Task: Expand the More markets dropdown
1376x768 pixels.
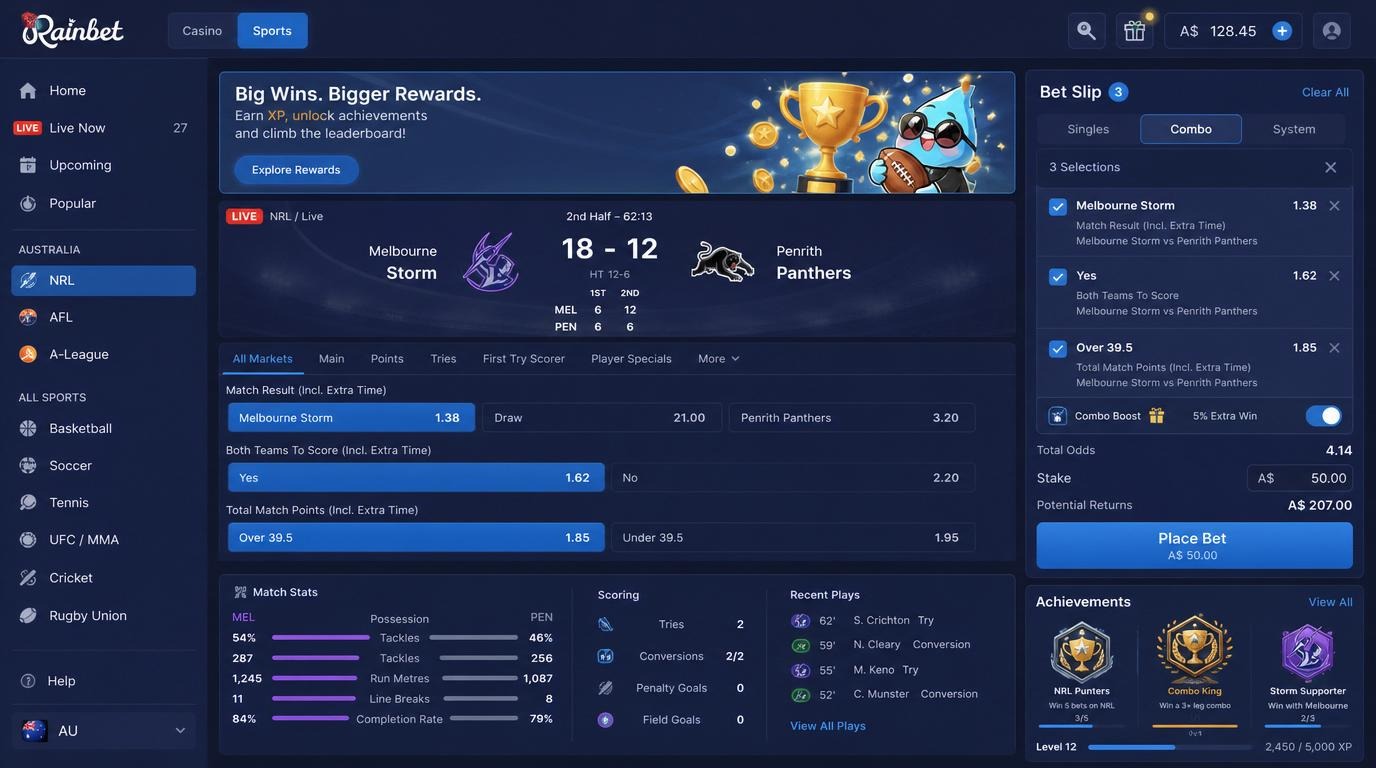Action: click(719, 358)
